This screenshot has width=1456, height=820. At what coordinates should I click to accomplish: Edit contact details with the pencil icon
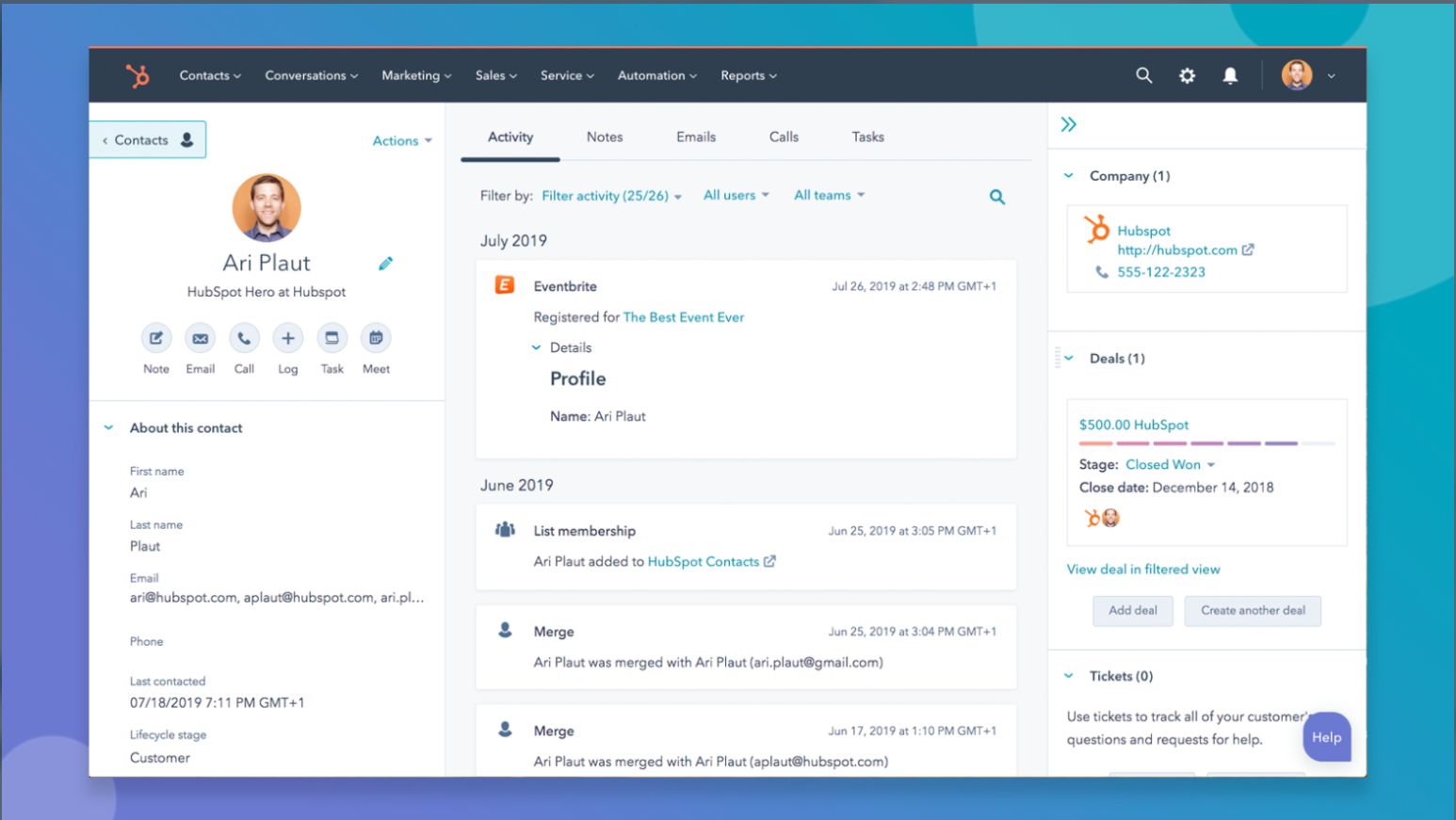click(x=385, y=264)
